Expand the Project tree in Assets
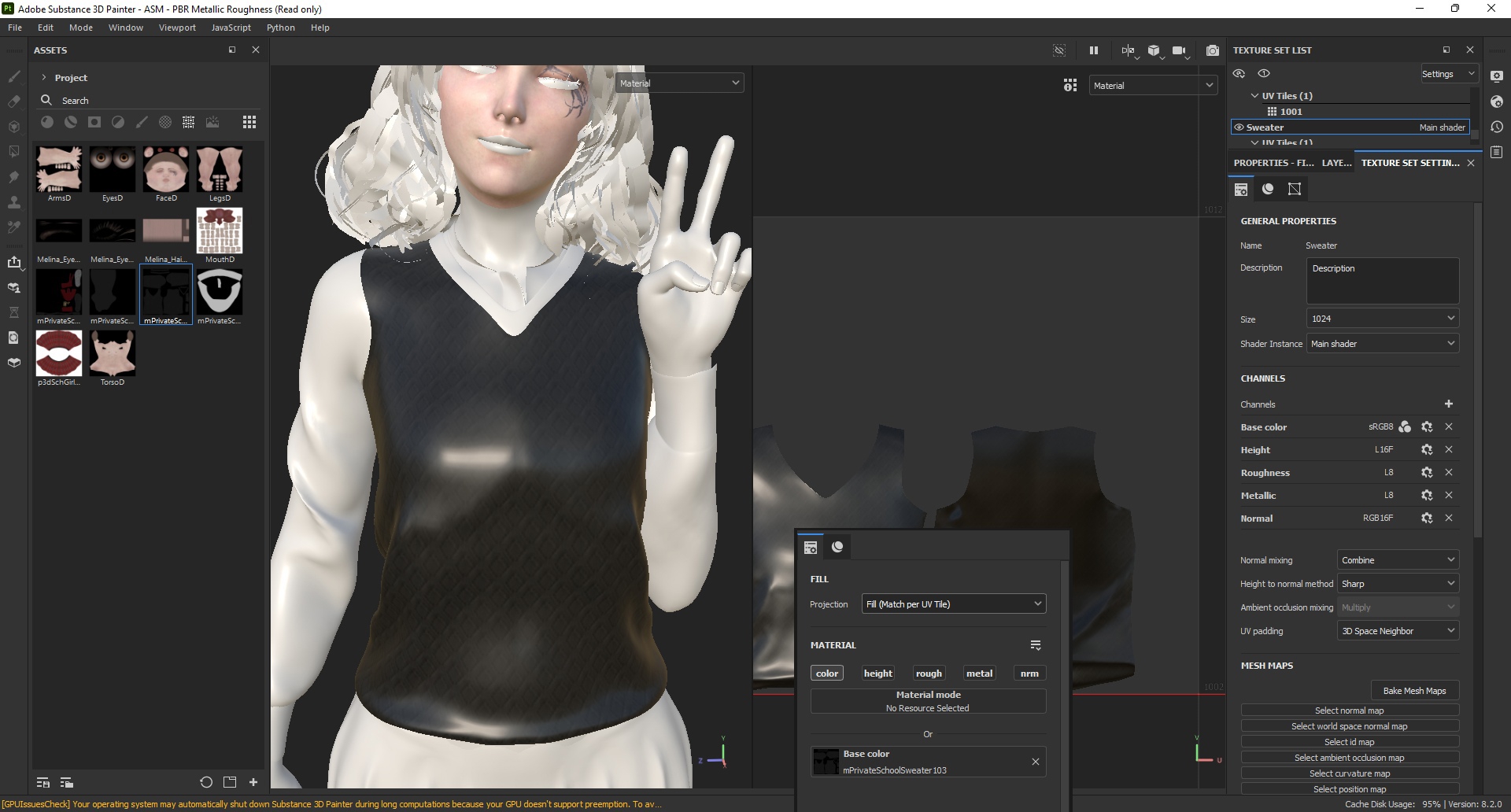1511x812 pixels. click(44, 78)
